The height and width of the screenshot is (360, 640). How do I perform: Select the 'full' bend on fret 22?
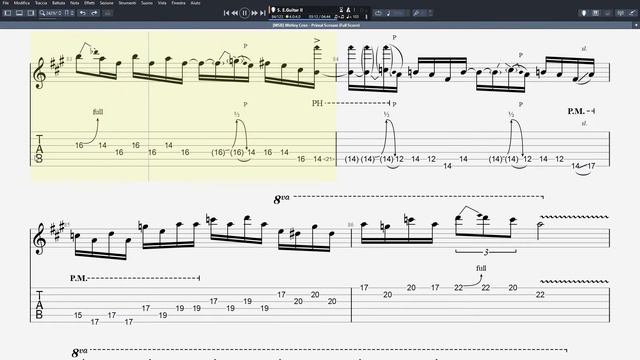(481, 268)
